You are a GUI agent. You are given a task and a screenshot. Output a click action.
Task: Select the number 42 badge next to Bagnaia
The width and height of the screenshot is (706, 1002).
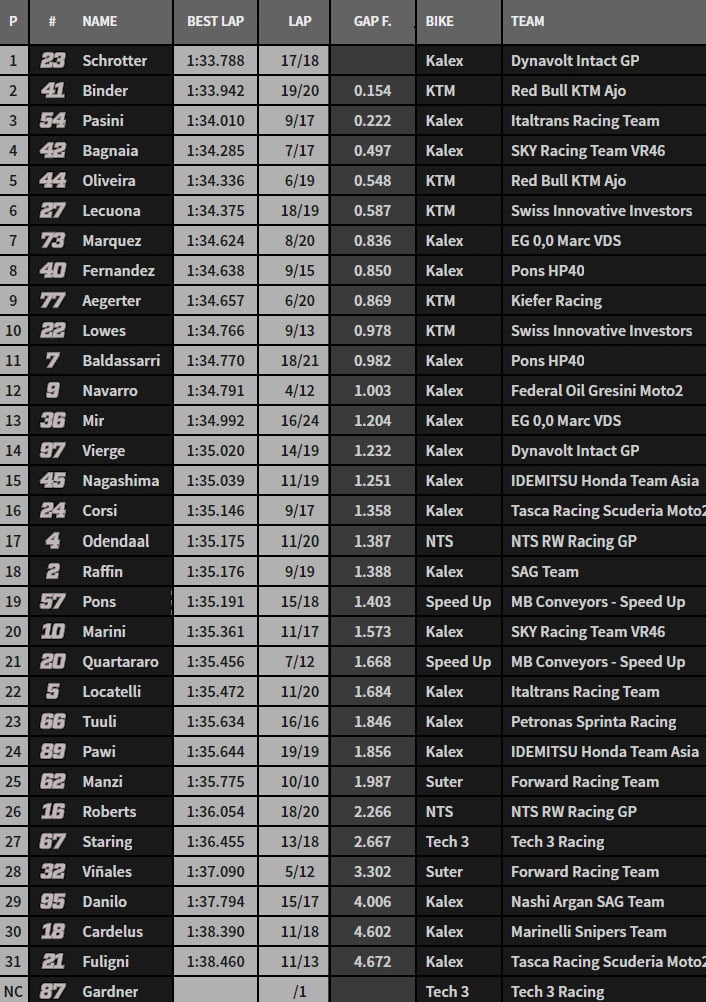[52, 150]
